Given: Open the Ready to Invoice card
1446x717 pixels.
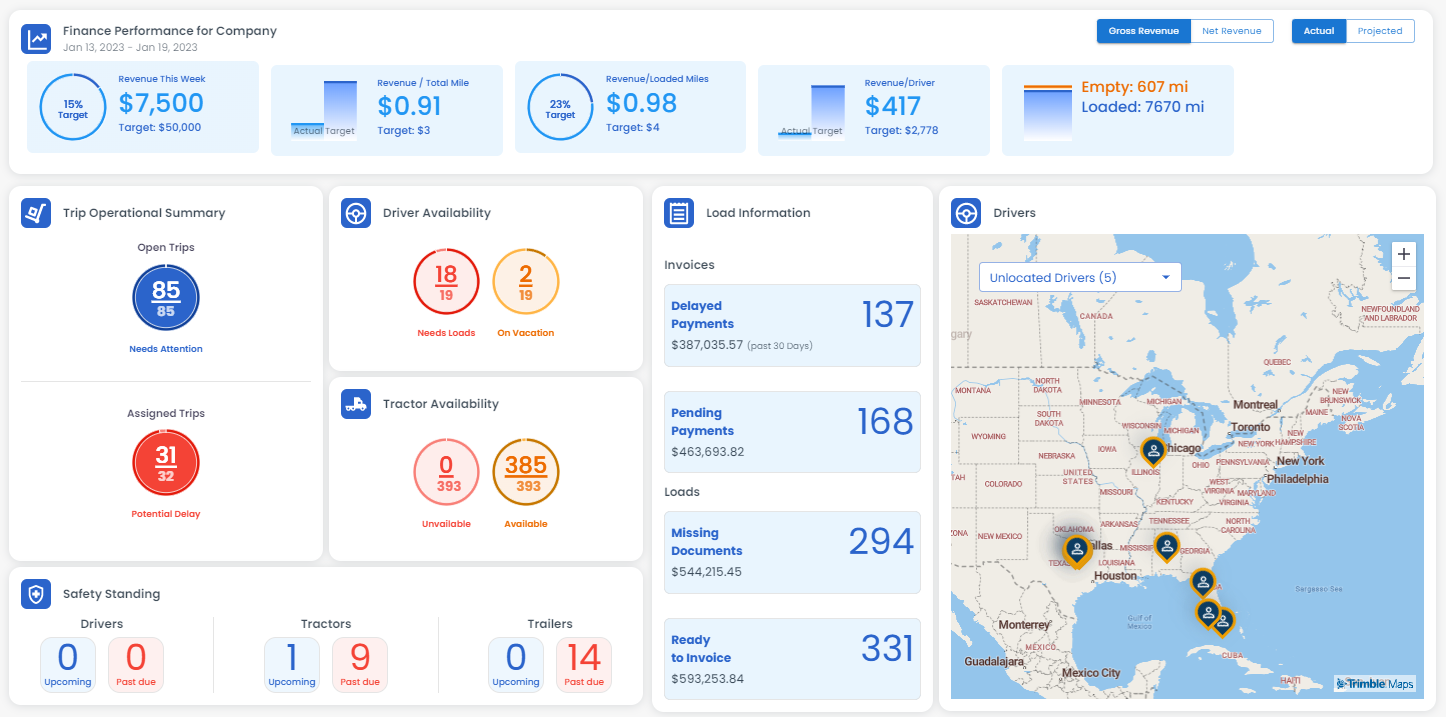Looking at the screenshot, I should point(792,659).
